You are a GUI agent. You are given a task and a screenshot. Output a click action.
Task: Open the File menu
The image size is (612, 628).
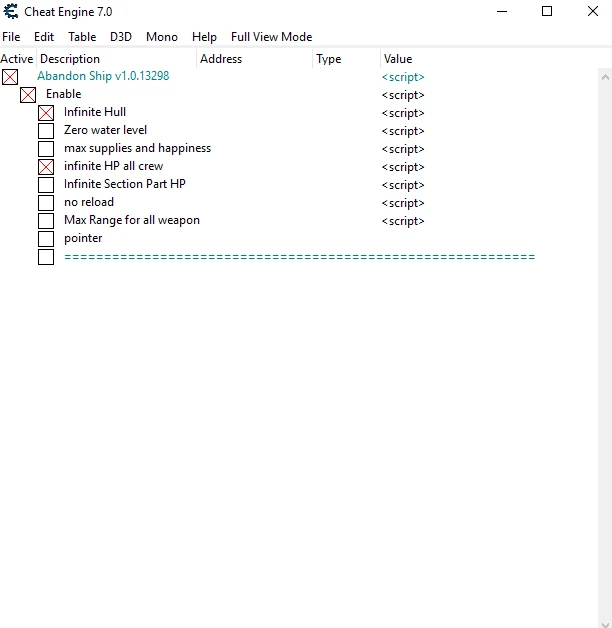coord(11,37)
